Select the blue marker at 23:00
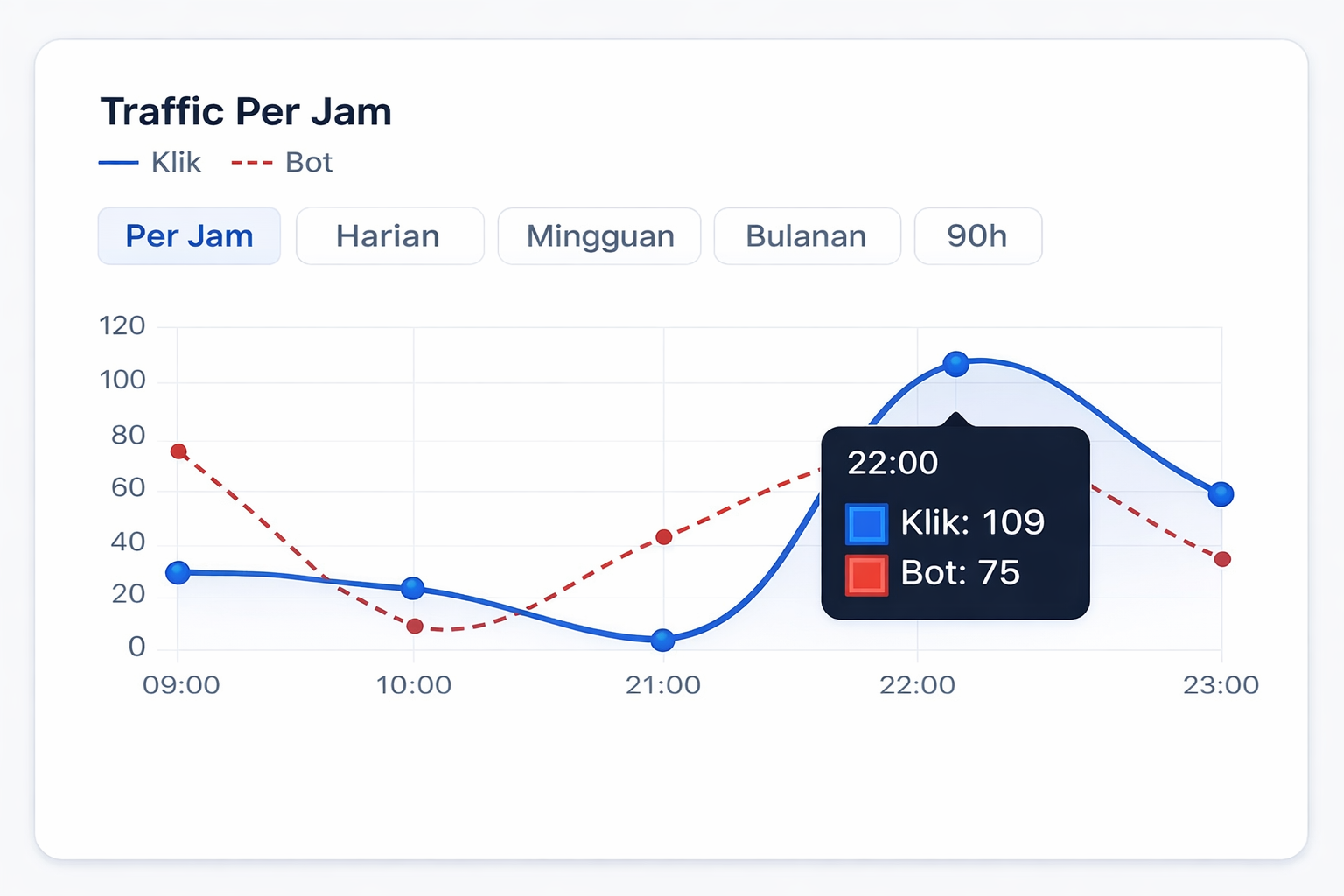The height and width of the screenshot is (896, 1344). [x=1221, y=494]
